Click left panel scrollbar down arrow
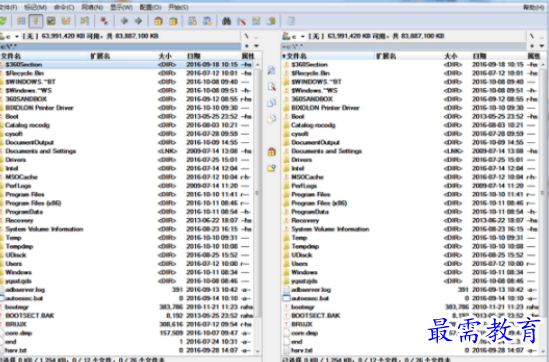The height and width of the screenshot is (362, 549). pos(258,351)
